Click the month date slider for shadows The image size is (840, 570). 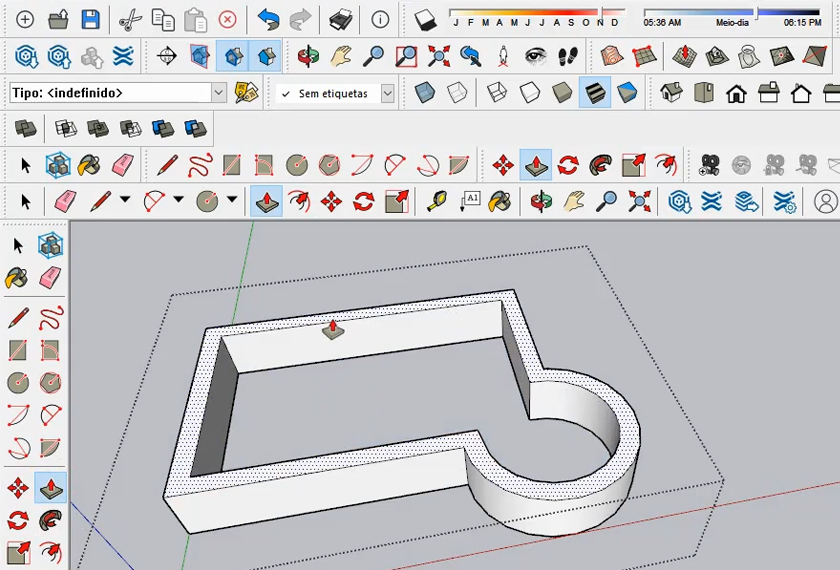click(530, 15)
